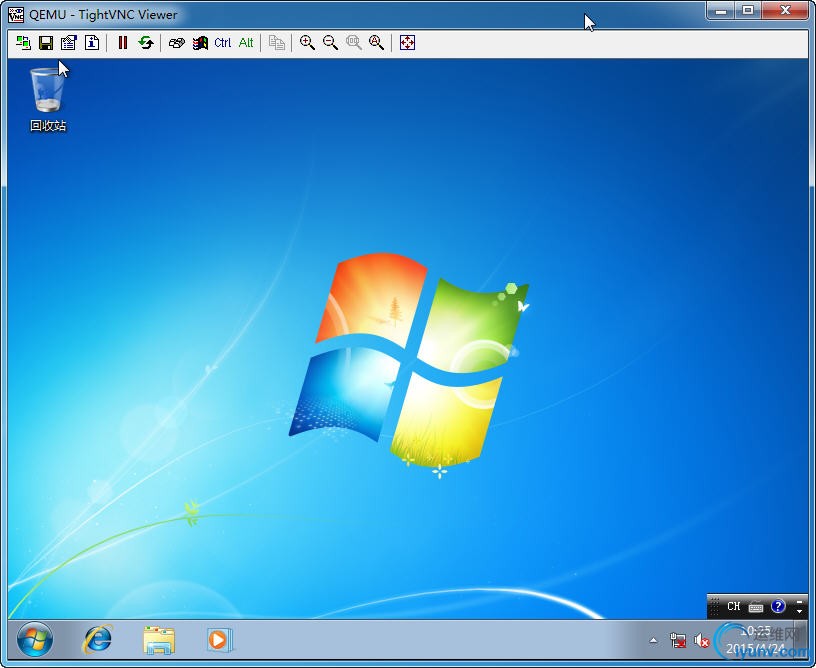Minimize the TightVNC Viewer window

(721, 11)
